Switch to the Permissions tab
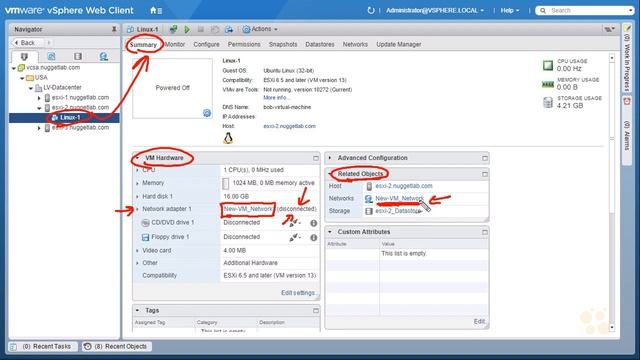The height and width of the screenshot is (360, 640). click(244, 44)
